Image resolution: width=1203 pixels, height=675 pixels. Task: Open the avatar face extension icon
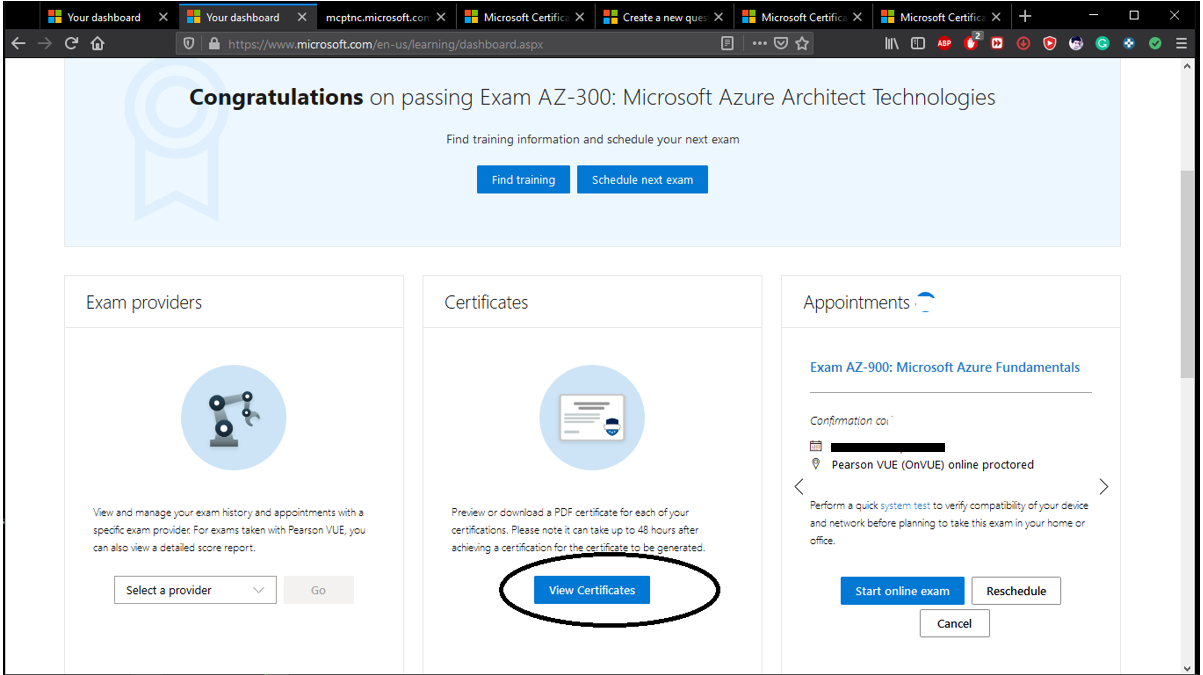(1076, 44)
